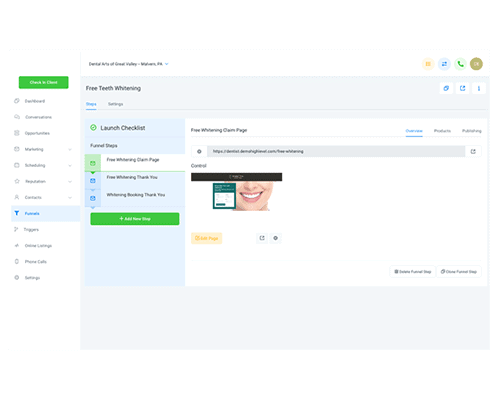The height and width of the screenshot is (400, 500).
Task: Open the location selector dropdown
Action: pos(128,64)
